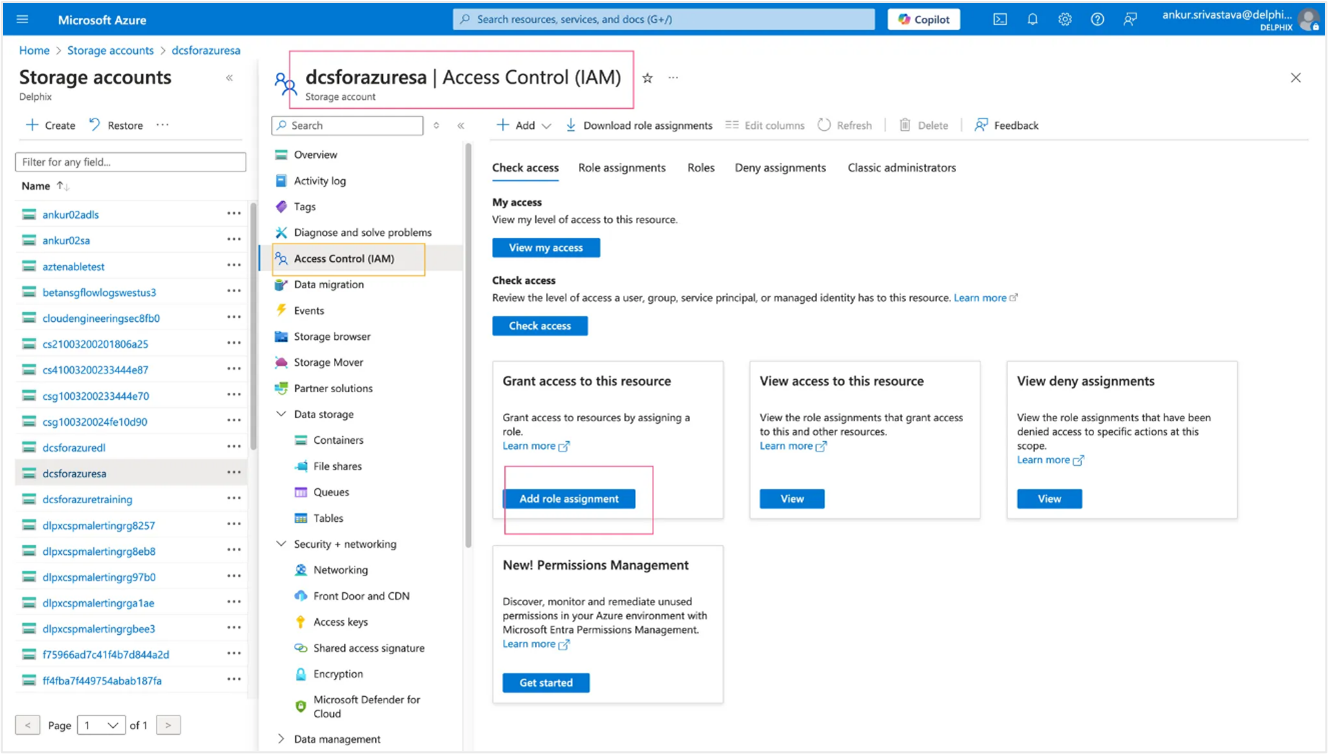1328x754 pixels.
Task: Click the resource menu Search box
Action: 347,126
